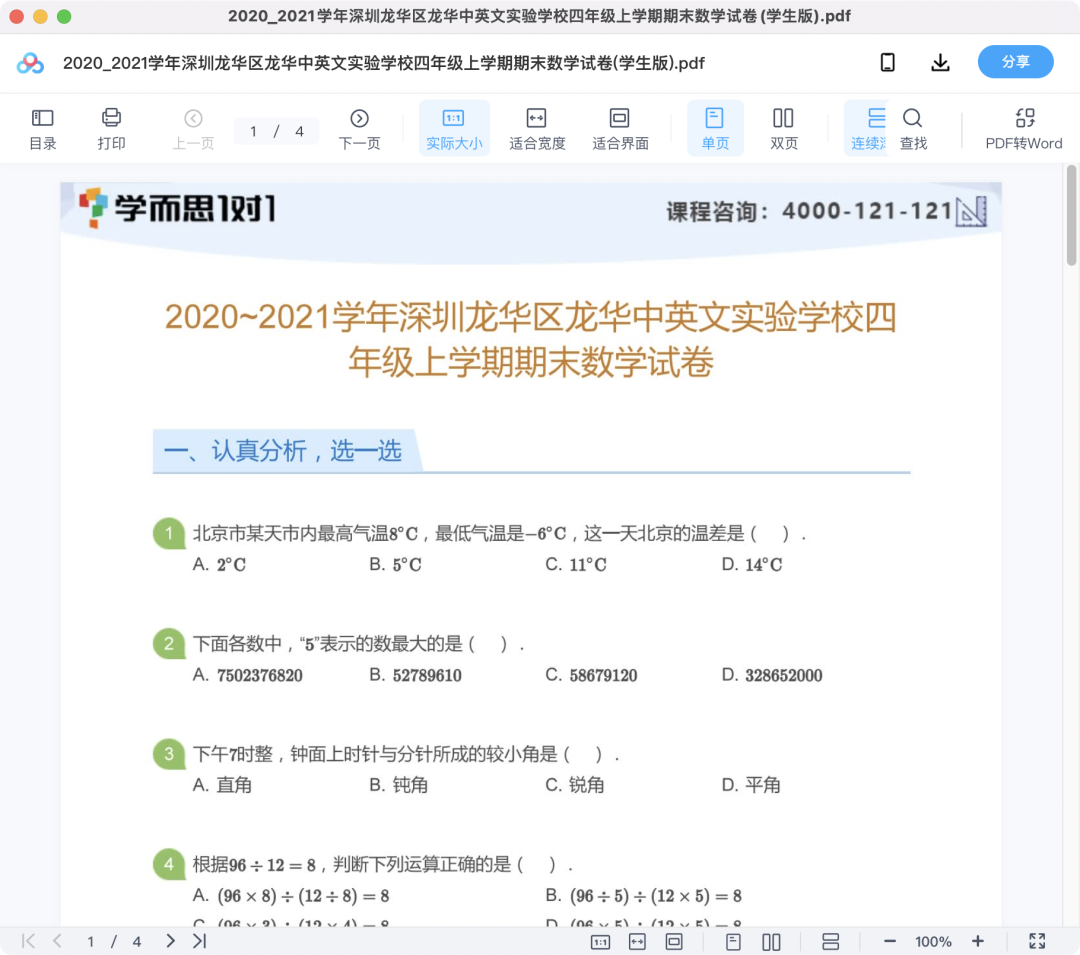Zoom in with the plus button
The width and height of the screenshot is (1080, 955).
(977, 941)
